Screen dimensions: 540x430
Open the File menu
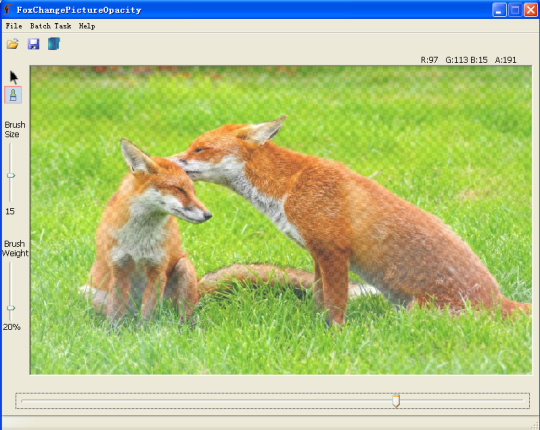click(14, 26)
